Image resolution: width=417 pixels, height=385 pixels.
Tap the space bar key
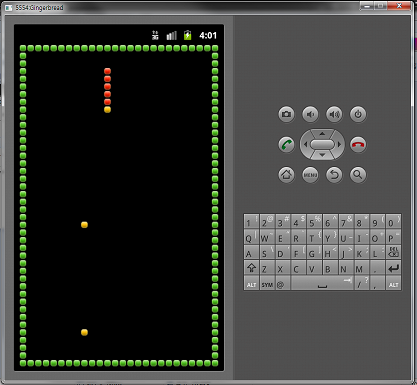pos(322,283)
